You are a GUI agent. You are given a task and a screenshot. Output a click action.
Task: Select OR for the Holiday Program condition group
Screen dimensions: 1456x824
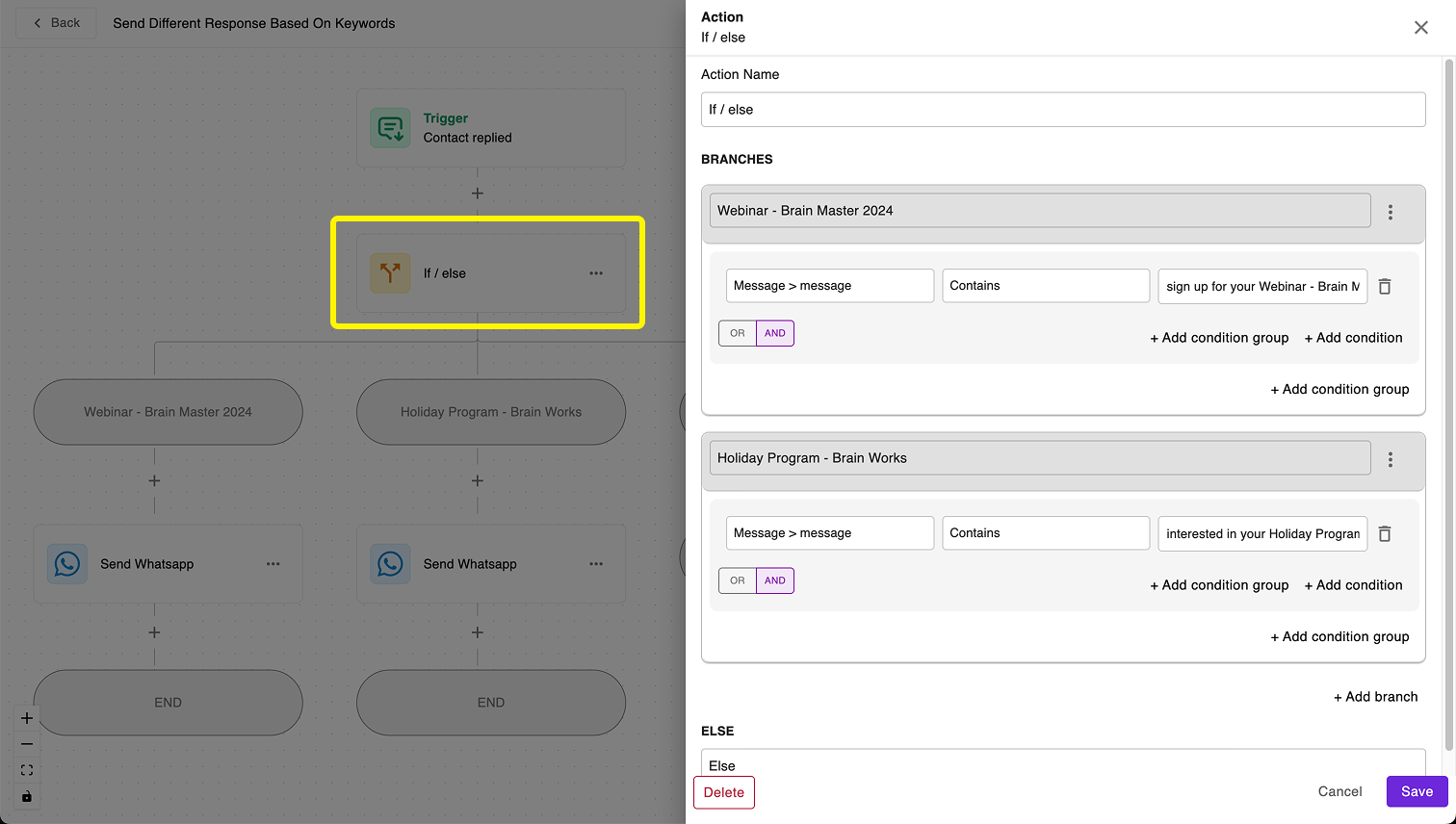coord(737,579)
